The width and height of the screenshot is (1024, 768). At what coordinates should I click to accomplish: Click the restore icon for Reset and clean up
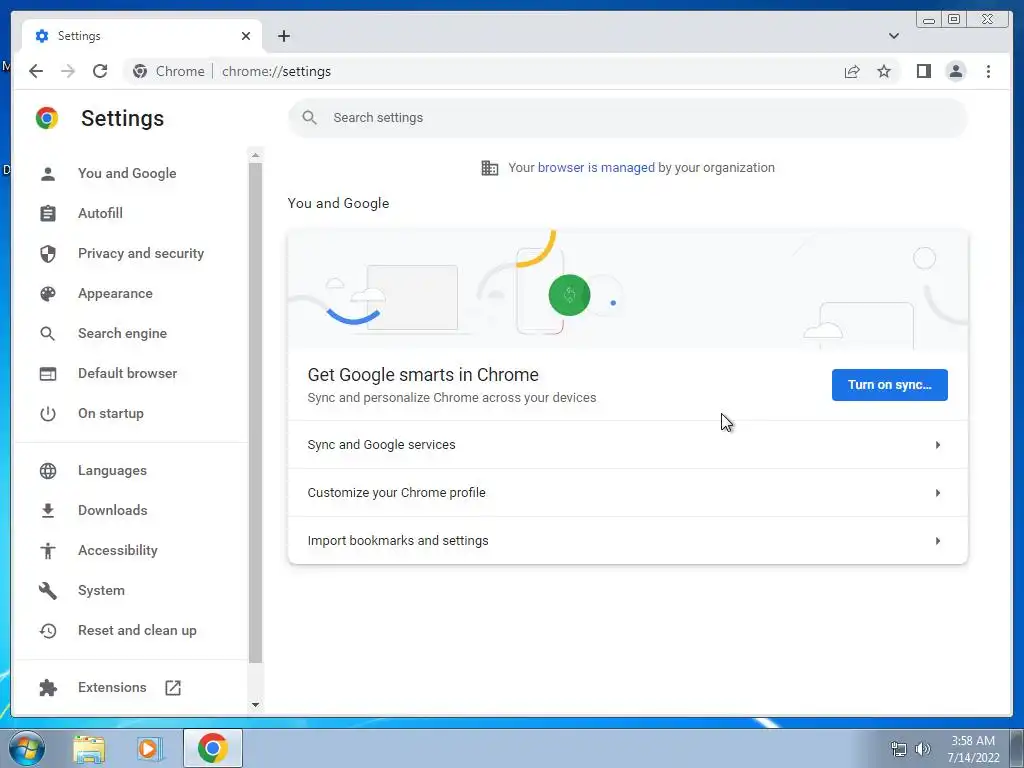point(48,630)
